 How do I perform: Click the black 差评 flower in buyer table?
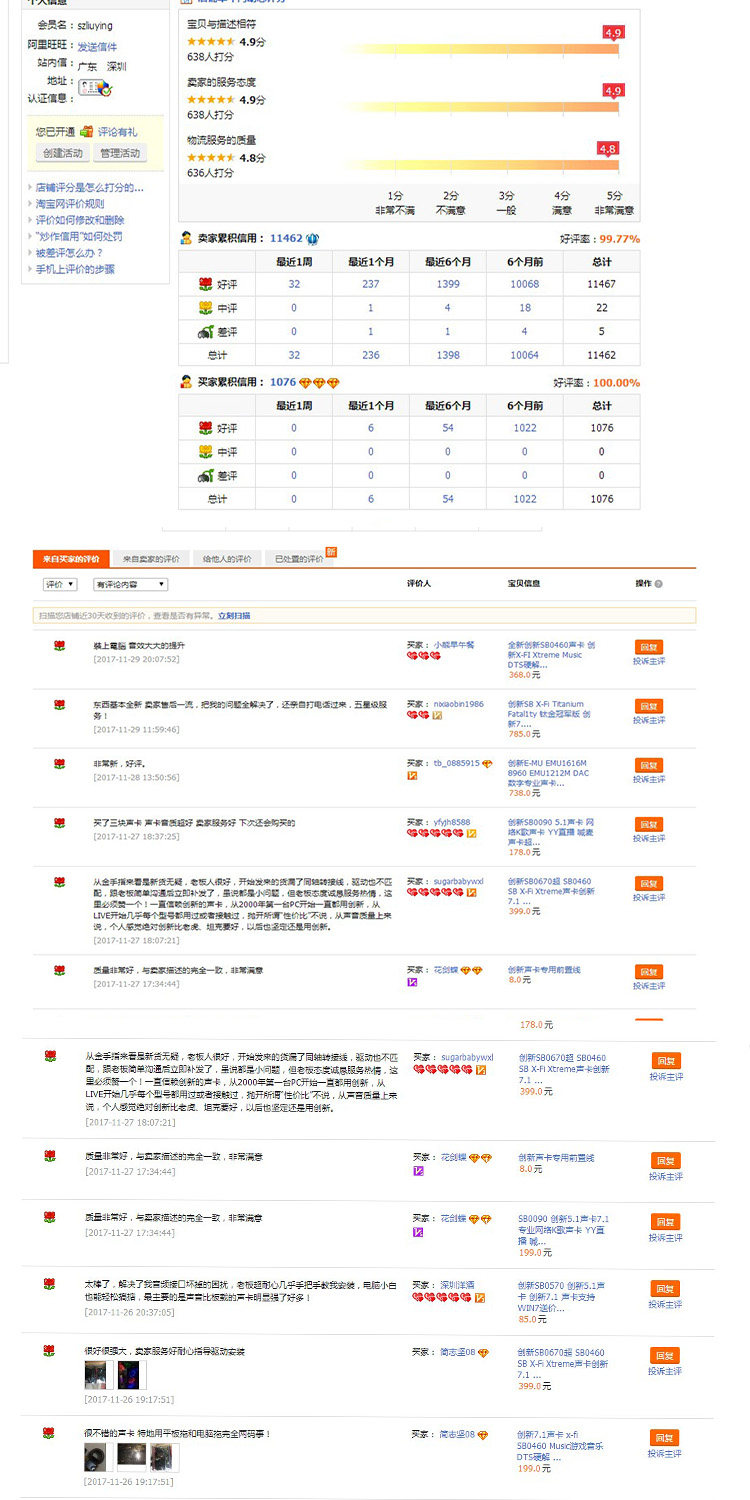[205, 475]
